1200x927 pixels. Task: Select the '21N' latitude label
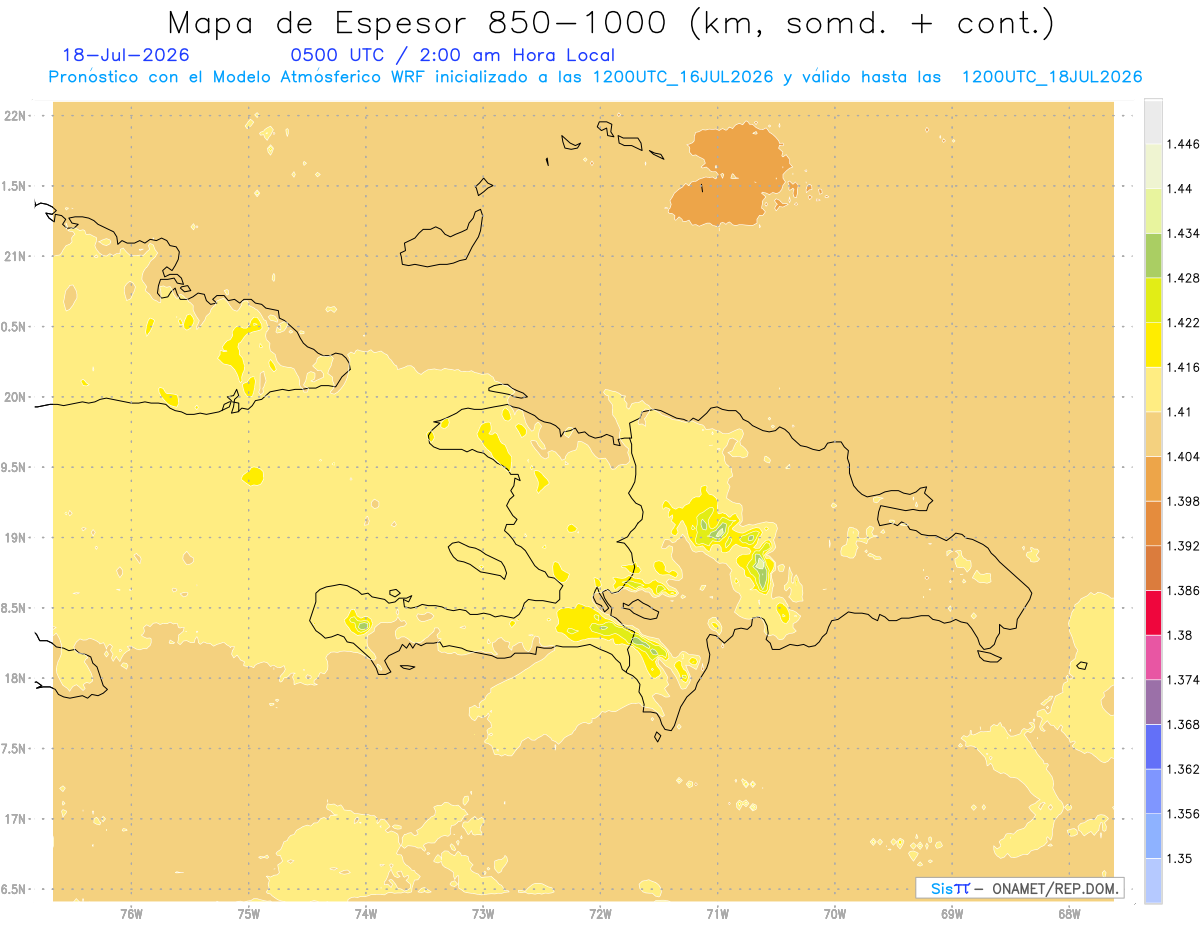(x=17, y=257)
